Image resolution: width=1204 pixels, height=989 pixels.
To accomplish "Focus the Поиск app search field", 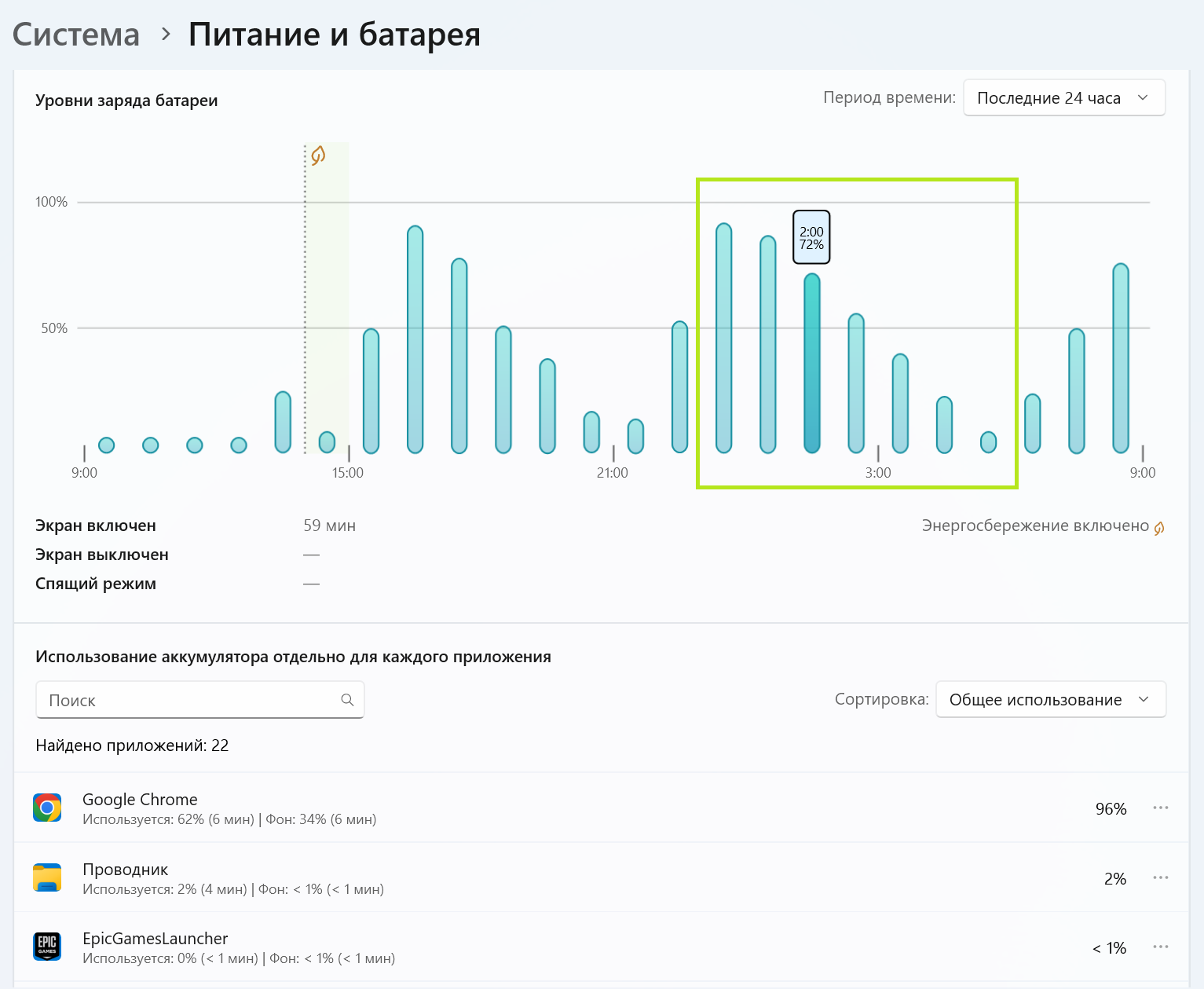I will pos(200,700).
